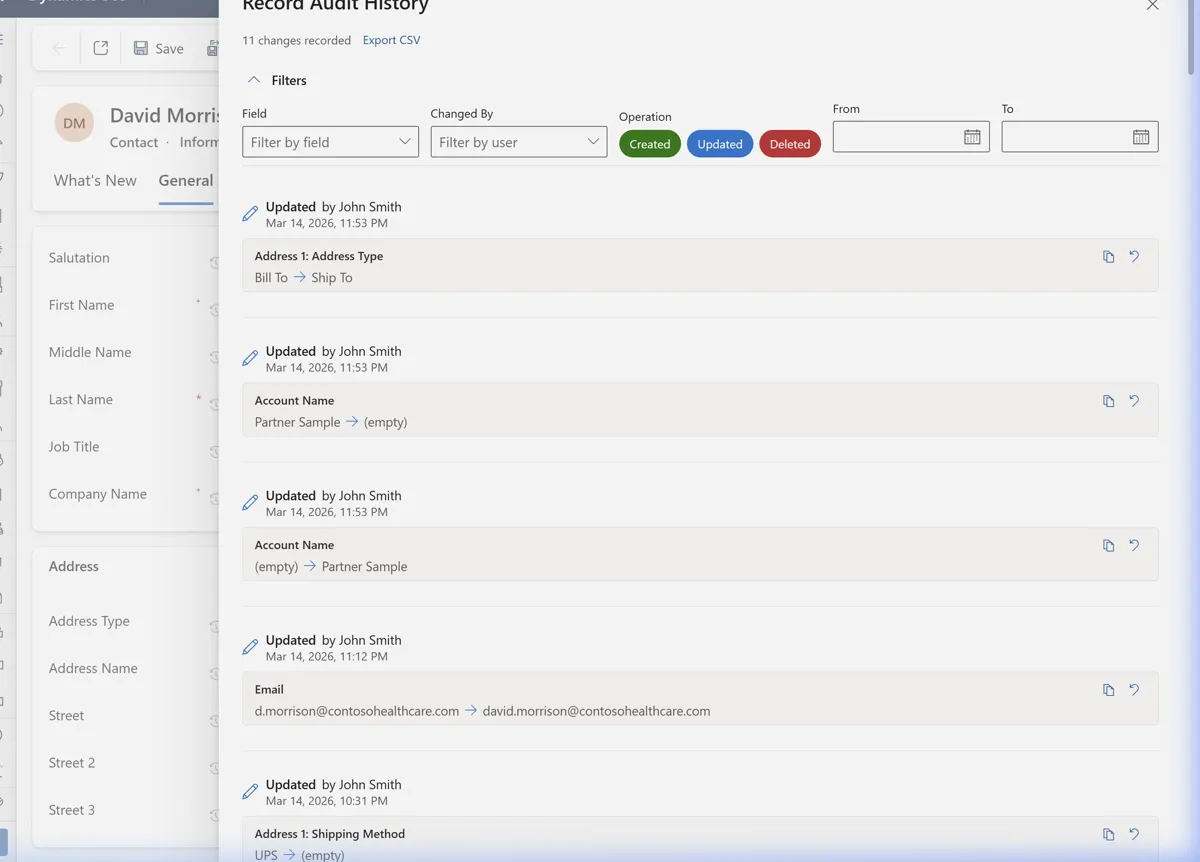Close the Record Audit History panel
Screen dimensions: 1200x862
[x=1152, y=6]
